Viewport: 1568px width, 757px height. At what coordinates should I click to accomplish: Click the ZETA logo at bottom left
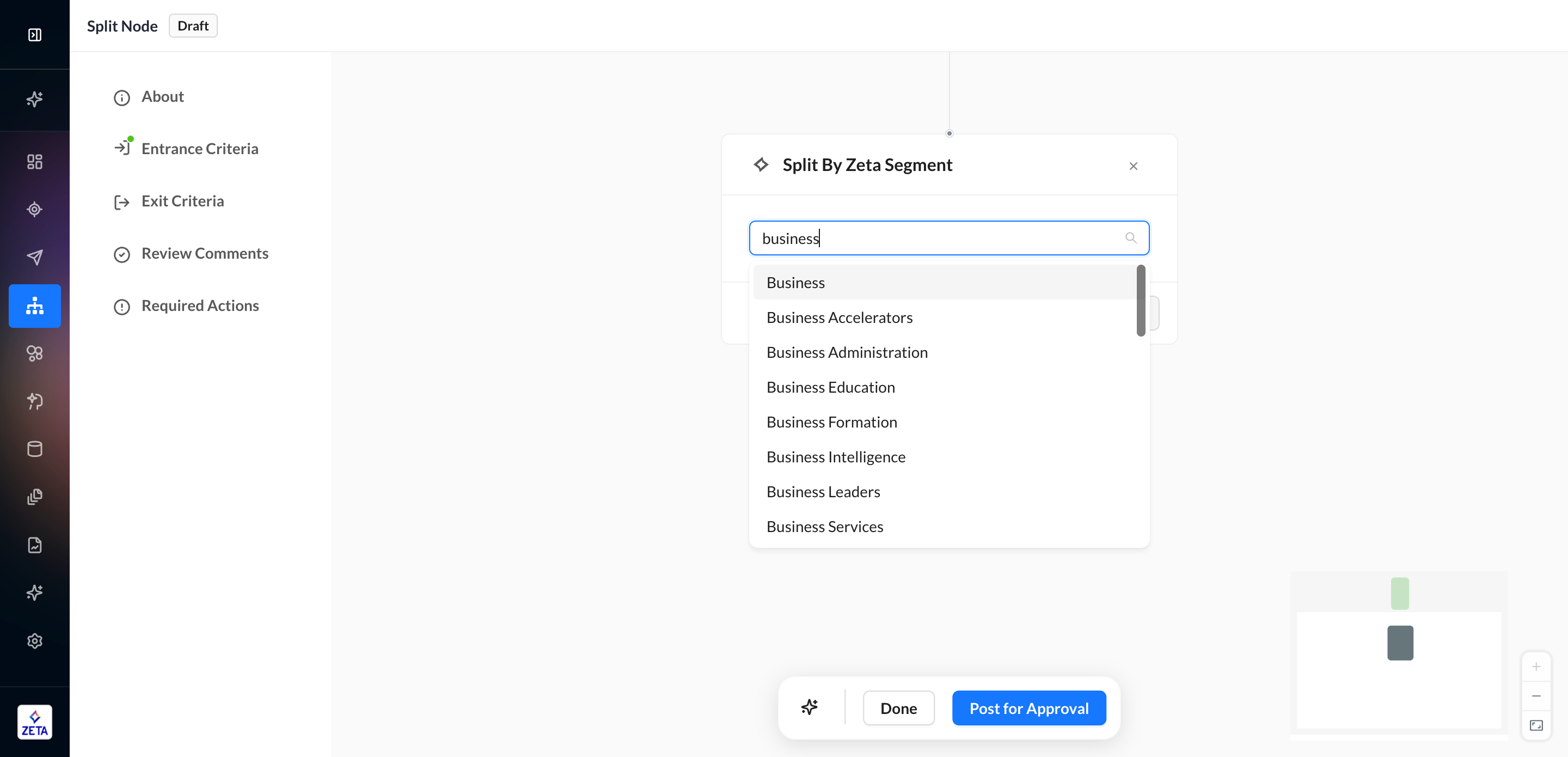pyautogui.click(x=35, y=722)
